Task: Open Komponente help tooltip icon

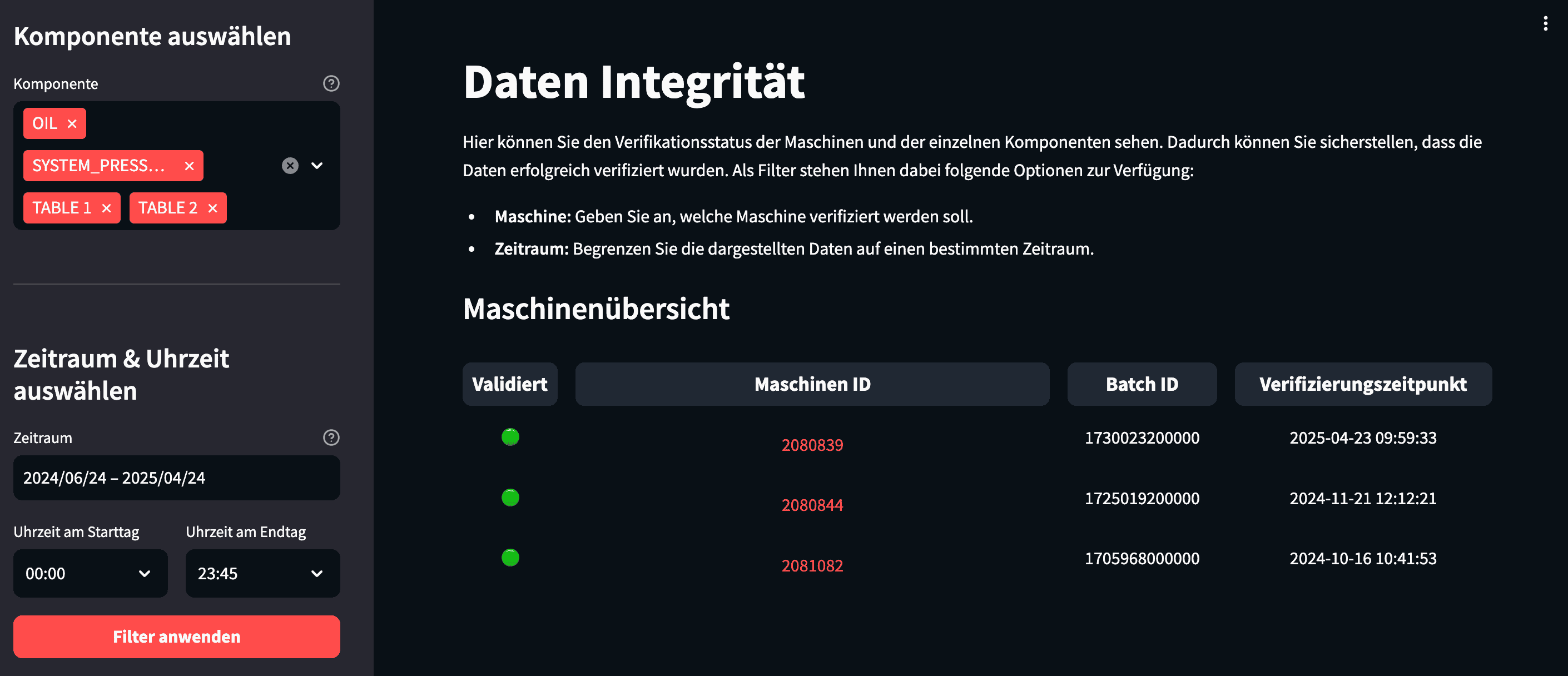Action: click(331, 83)
